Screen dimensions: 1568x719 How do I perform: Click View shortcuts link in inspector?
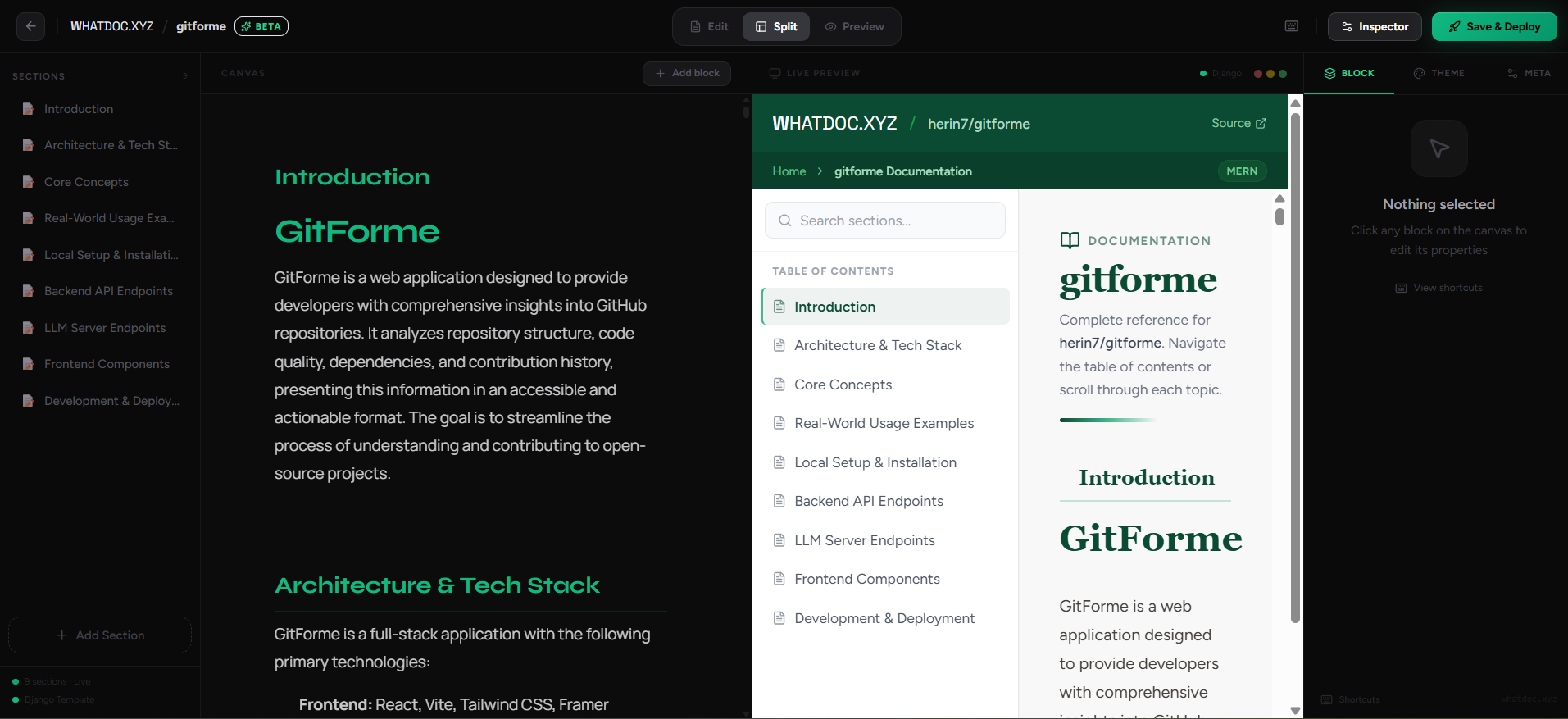click(1438, 288)
